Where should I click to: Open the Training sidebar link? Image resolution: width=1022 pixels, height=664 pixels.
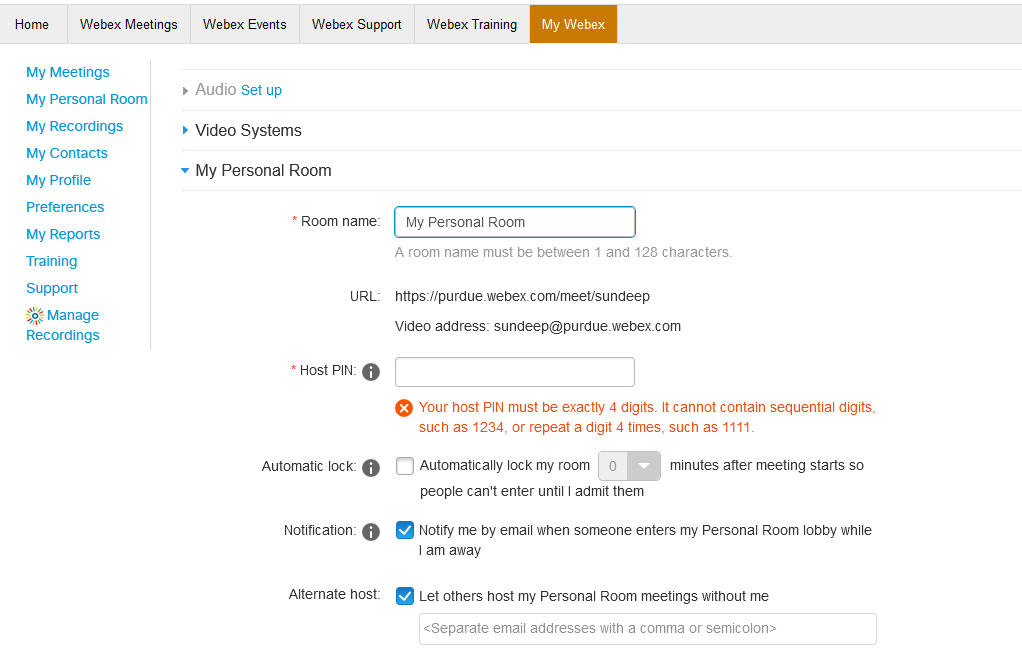coord(51,261)
